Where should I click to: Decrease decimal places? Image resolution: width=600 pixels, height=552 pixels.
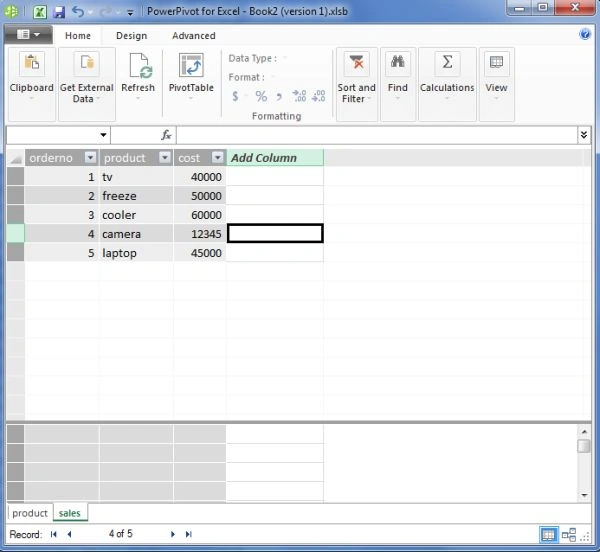tap(318, 96)
